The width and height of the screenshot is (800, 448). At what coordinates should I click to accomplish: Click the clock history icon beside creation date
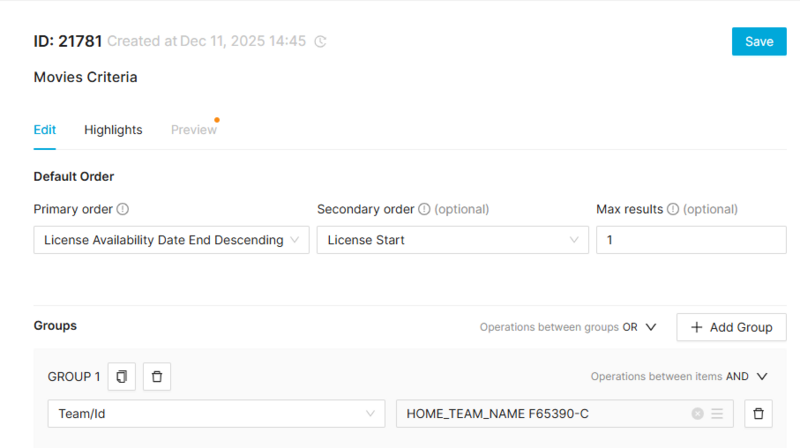pos(320,42)
